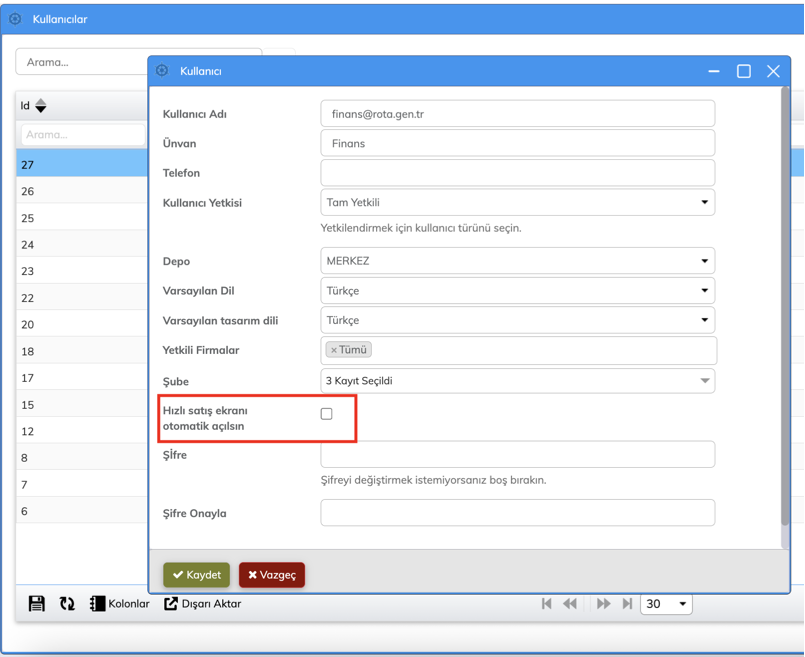This screenshot has width=805, height=657.
Task: Open the Kullanıcı Yetkisi dropdown
Action: pyautogui.click(x=517, y=202)
